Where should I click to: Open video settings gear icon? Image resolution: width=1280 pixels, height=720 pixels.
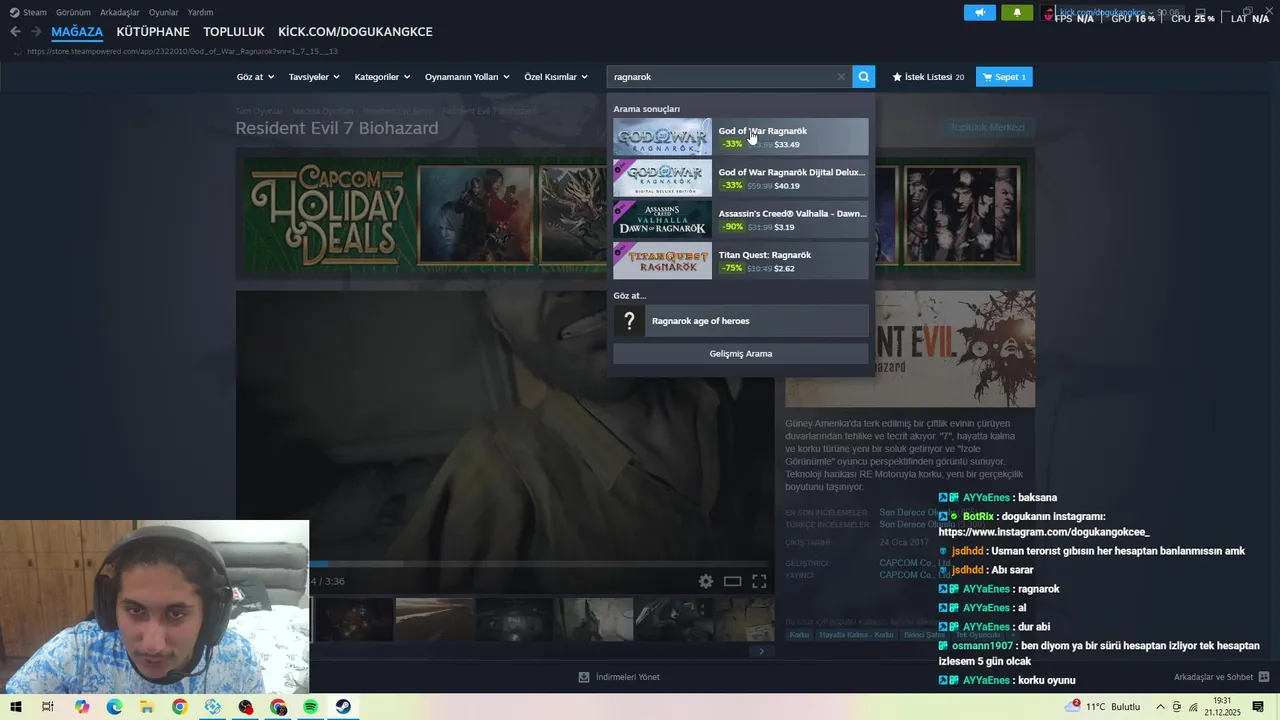pyautogui.click(x=706, y=581)
